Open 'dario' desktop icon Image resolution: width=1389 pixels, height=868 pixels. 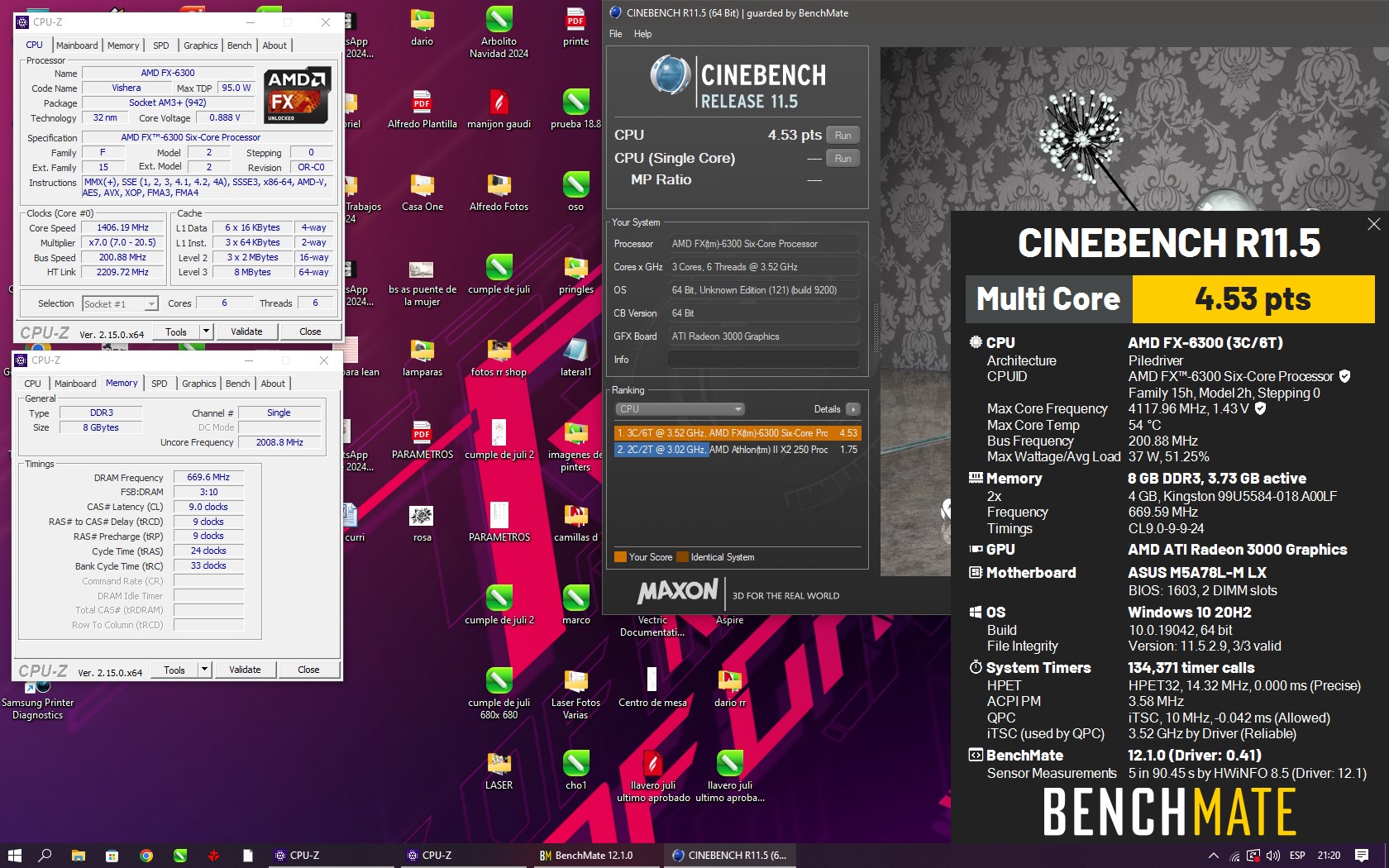(x=422, y=26)
